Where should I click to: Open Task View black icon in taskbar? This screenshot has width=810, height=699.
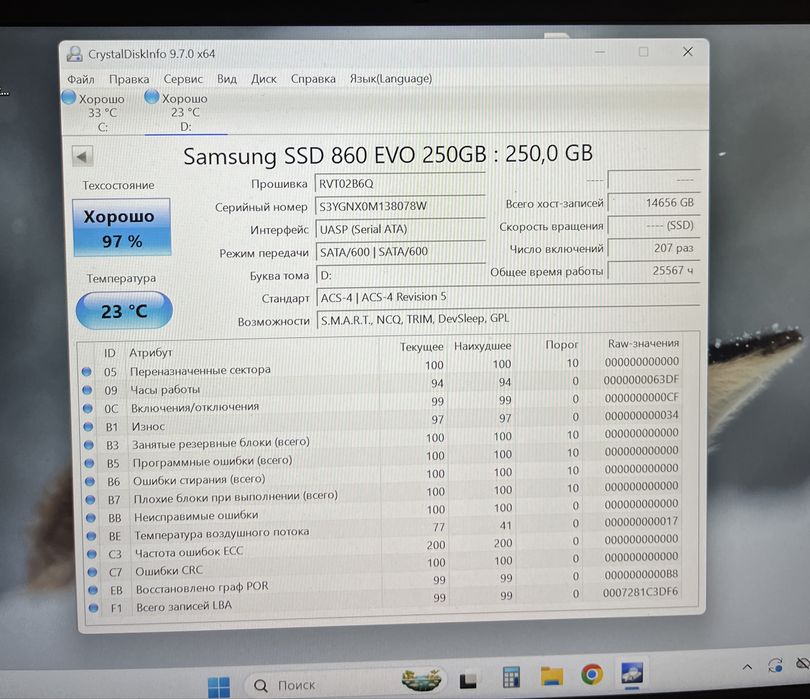click(x=468, y=680)
